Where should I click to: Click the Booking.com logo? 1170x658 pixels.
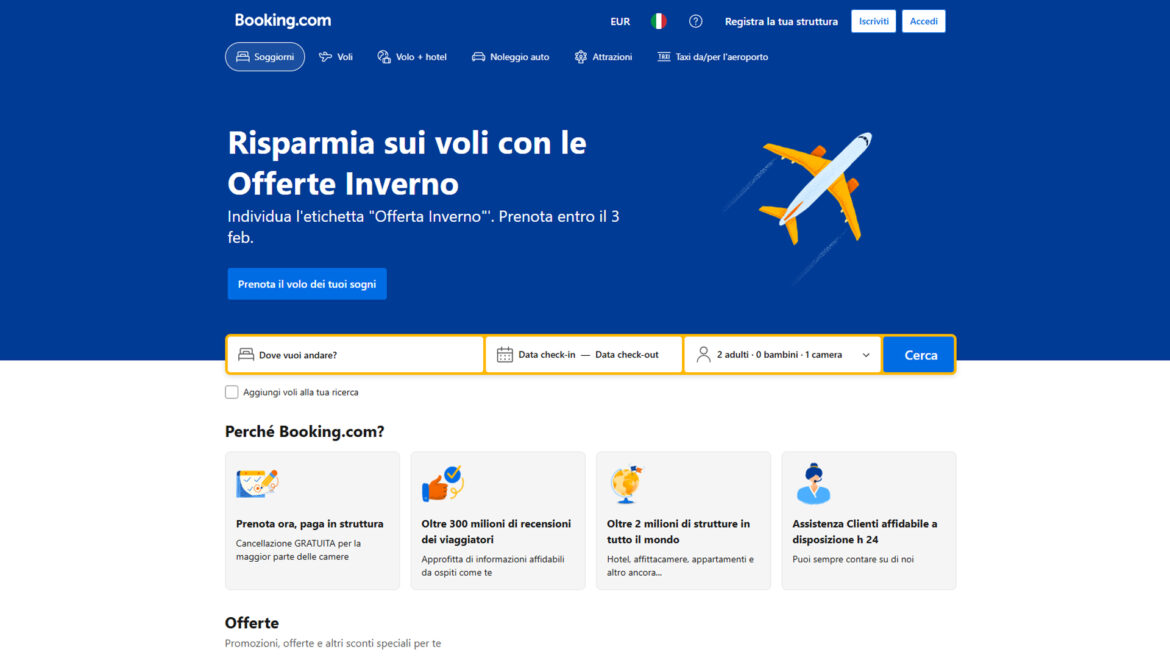tap(283, 21)
